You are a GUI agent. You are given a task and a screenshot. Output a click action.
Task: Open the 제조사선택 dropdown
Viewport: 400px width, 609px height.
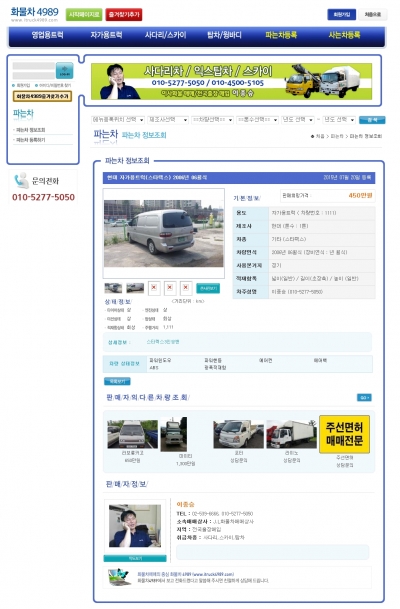[168, 120]
